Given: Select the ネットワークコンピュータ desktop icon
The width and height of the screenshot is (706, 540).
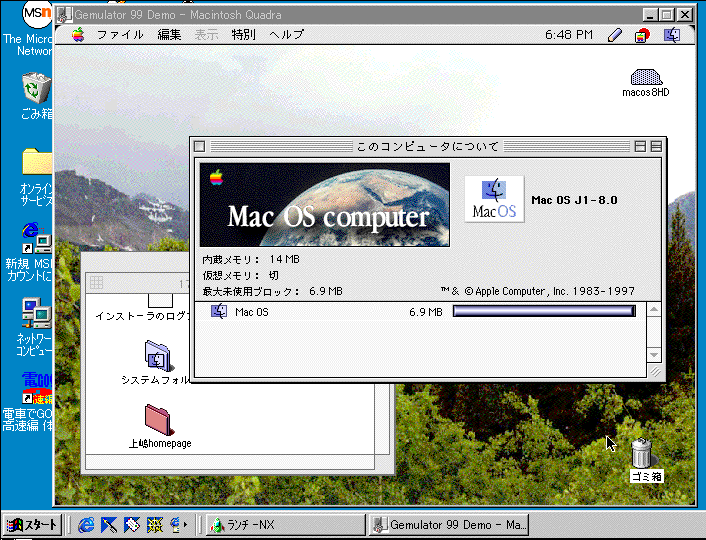Looking at the screenshot, I should [x=37, y=313].
